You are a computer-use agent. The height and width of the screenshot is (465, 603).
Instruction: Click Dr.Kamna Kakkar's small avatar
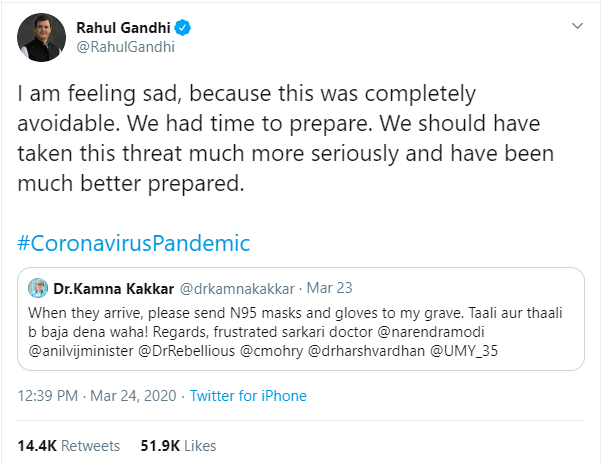[39, 288]
